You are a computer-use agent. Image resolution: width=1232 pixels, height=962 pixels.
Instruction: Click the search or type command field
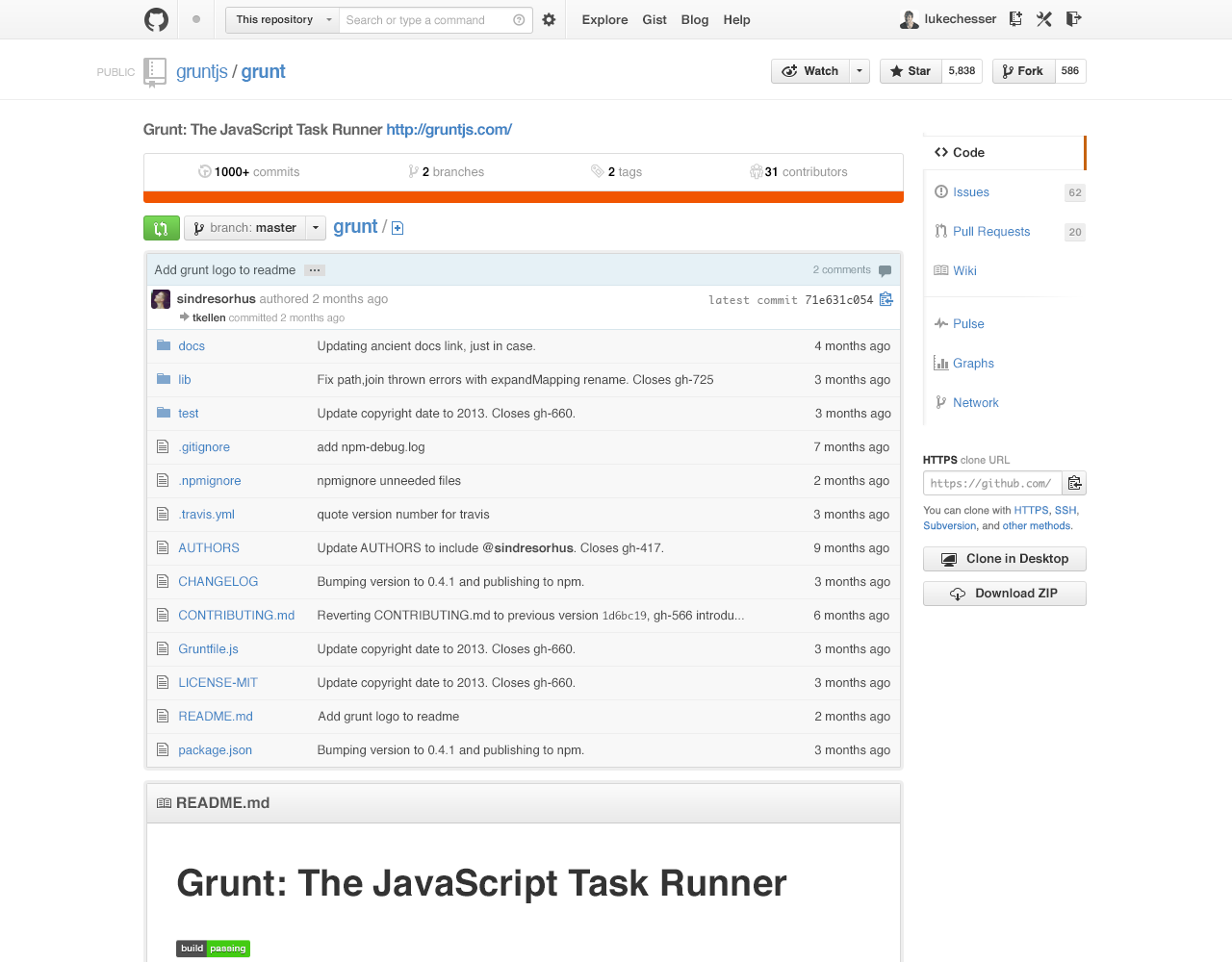(x=425, y=19)
